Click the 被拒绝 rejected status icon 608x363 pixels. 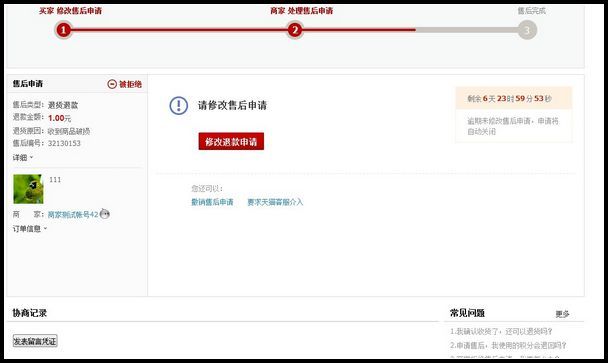point(112,84)
